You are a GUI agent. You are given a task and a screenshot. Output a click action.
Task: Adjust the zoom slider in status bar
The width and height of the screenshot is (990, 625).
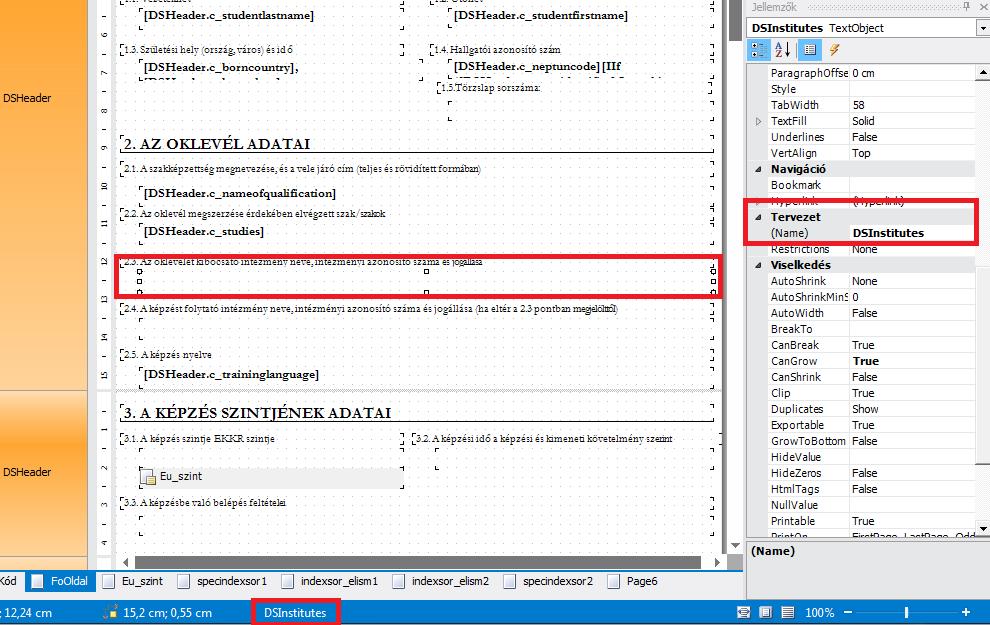[x=907, y=612]
